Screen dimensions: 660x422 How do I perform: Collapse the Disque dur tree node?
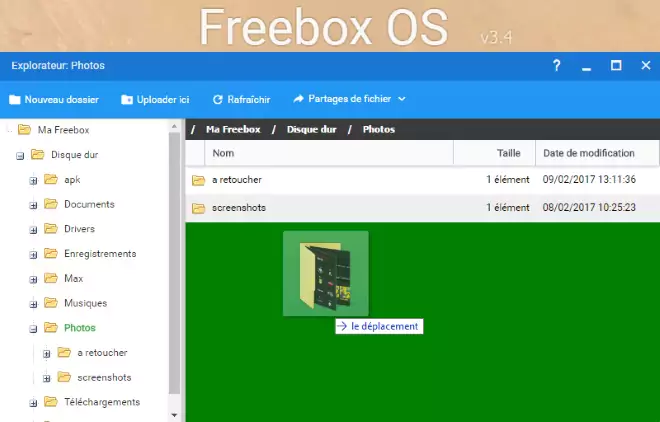[x=20, y=156]
